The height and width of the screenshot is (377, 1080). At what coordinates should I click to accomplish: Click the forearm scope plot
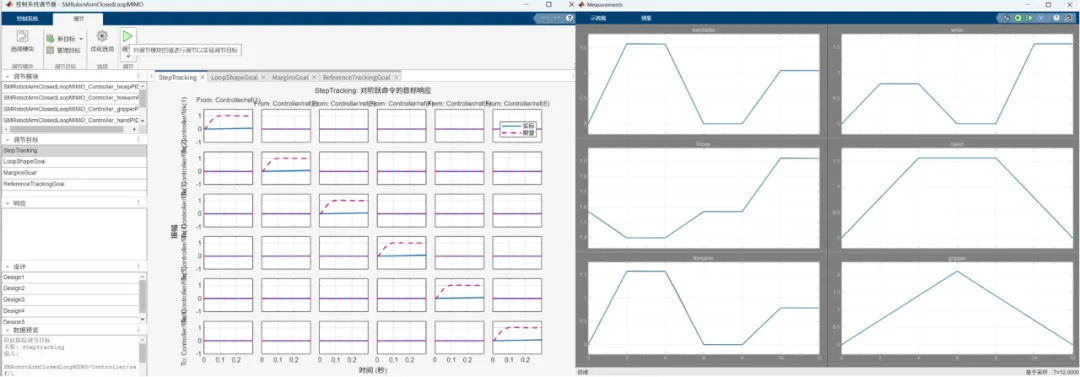click(x=703, y=309)
